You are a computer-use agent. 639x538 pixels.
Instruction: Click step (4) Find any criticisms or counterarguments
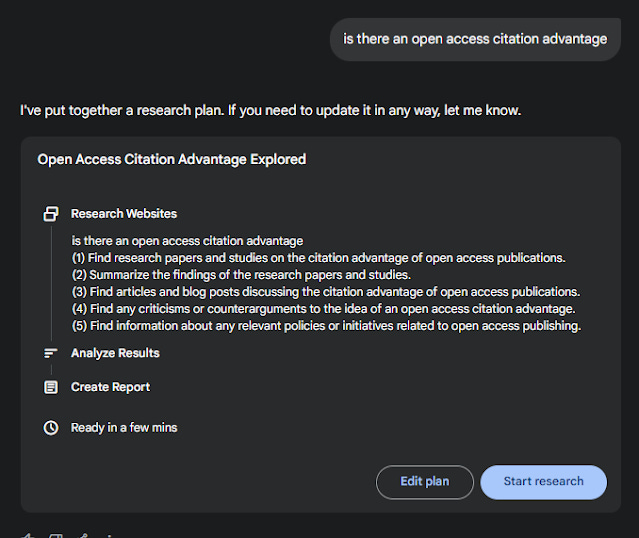point(324,309)
